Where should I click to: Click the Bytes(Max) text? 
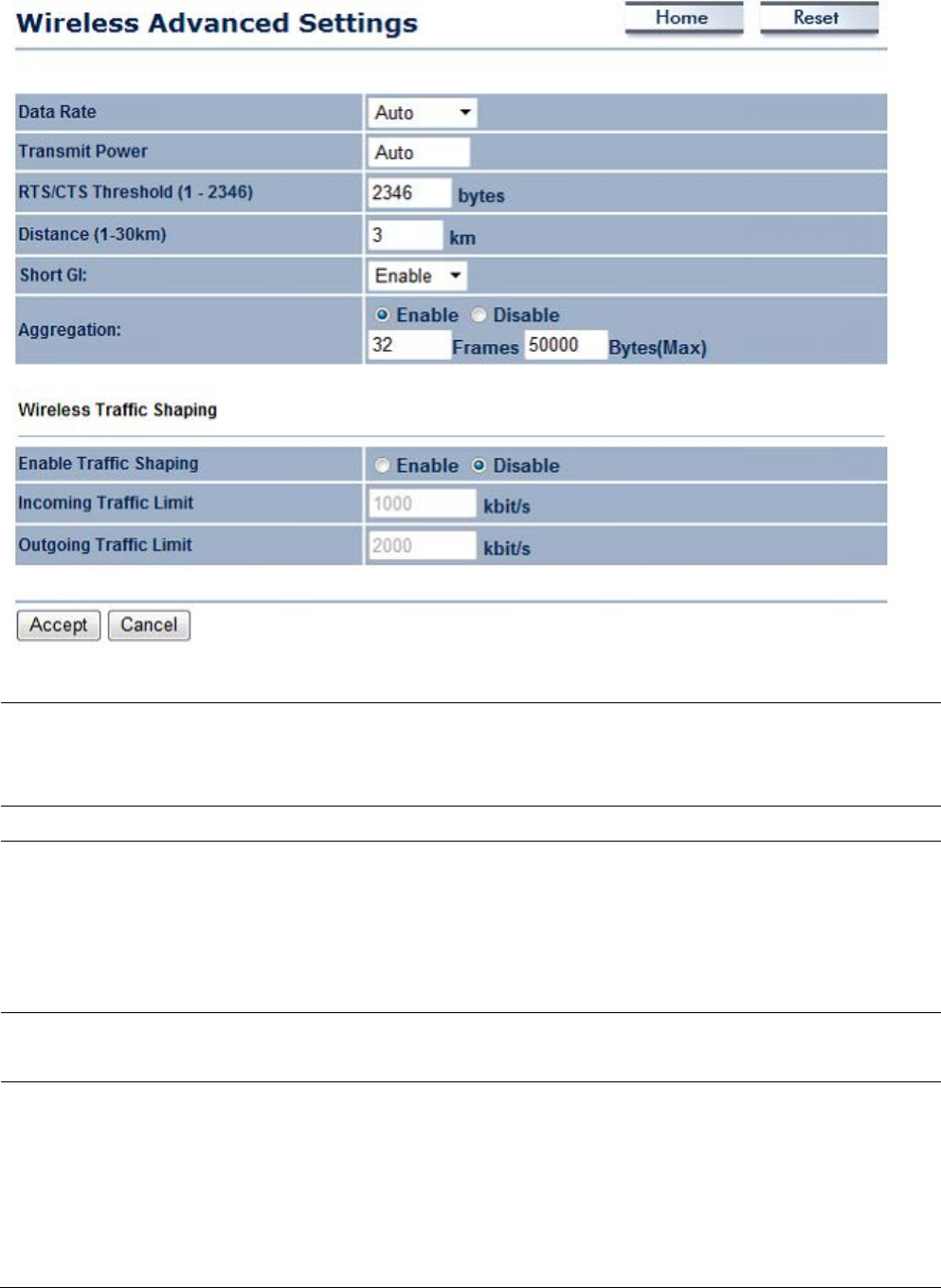658,348
